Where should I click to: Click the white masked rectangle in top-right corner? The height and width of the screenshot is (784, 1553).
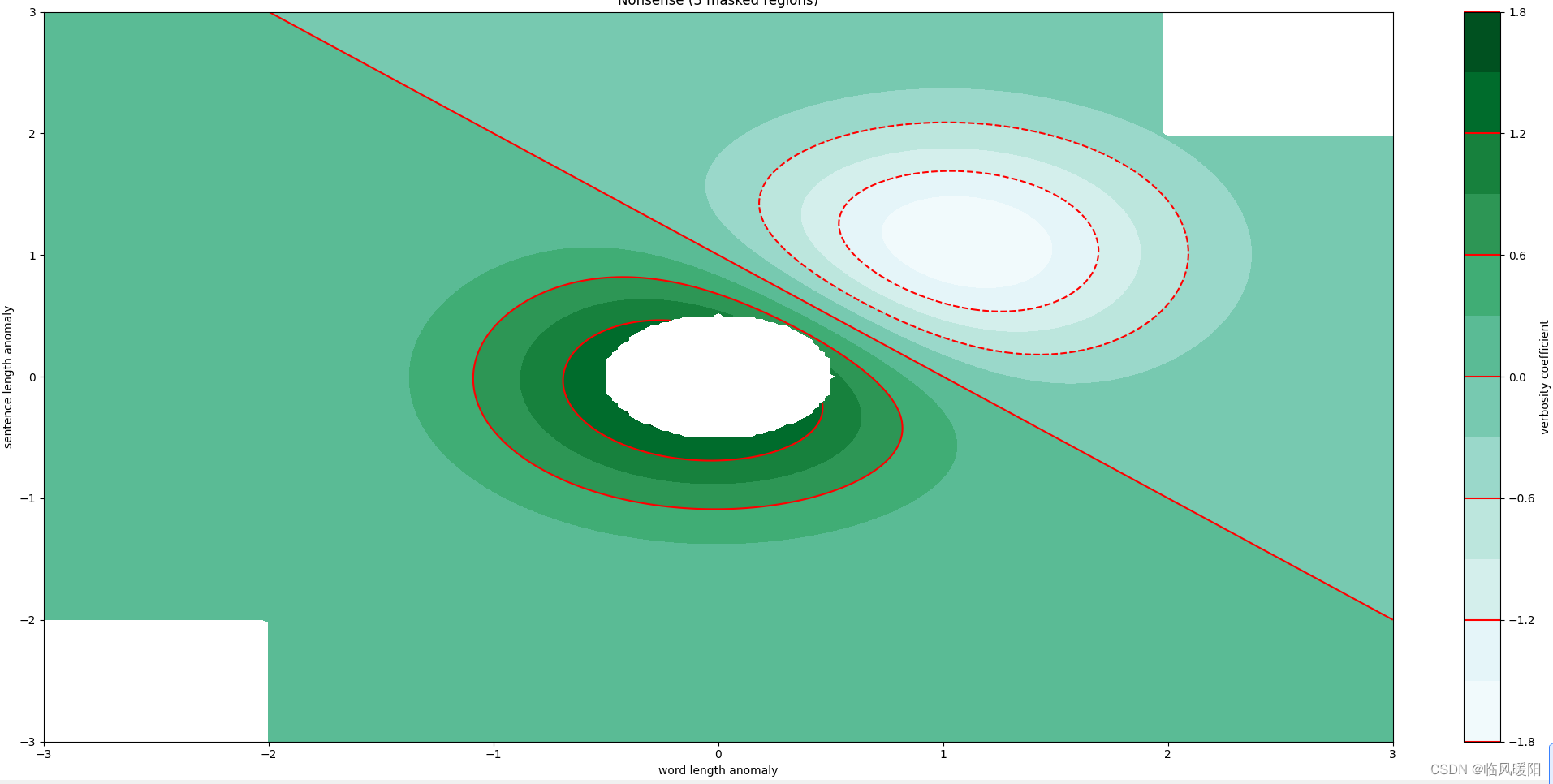click(1278, 74)
